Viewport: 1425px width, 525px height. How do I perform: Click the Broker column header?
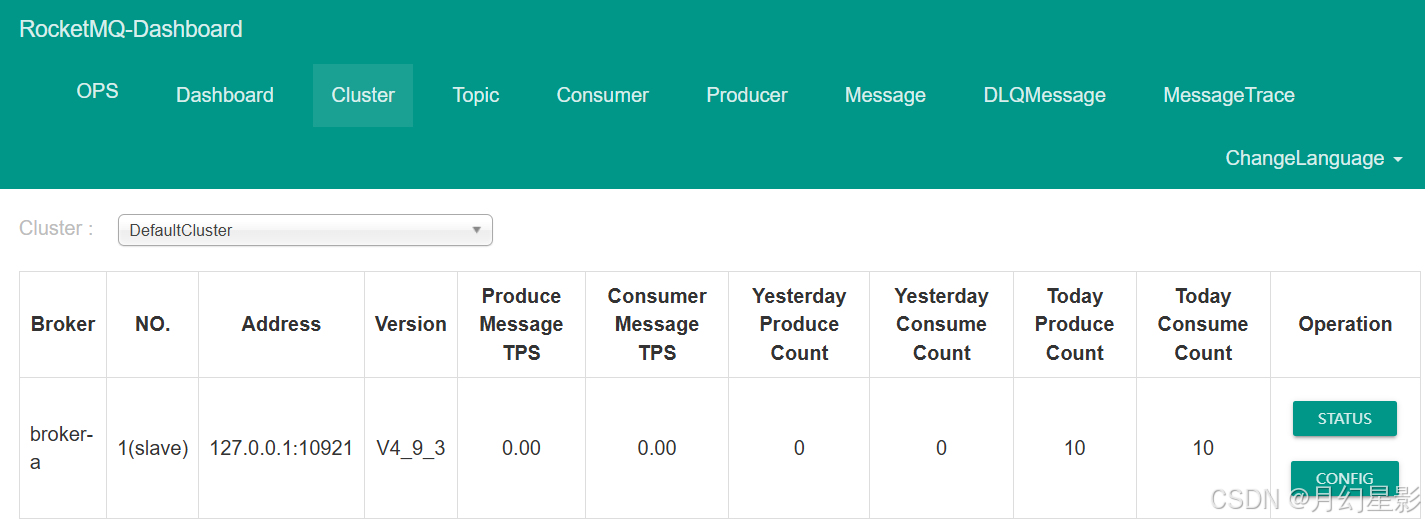click(63, 324)
